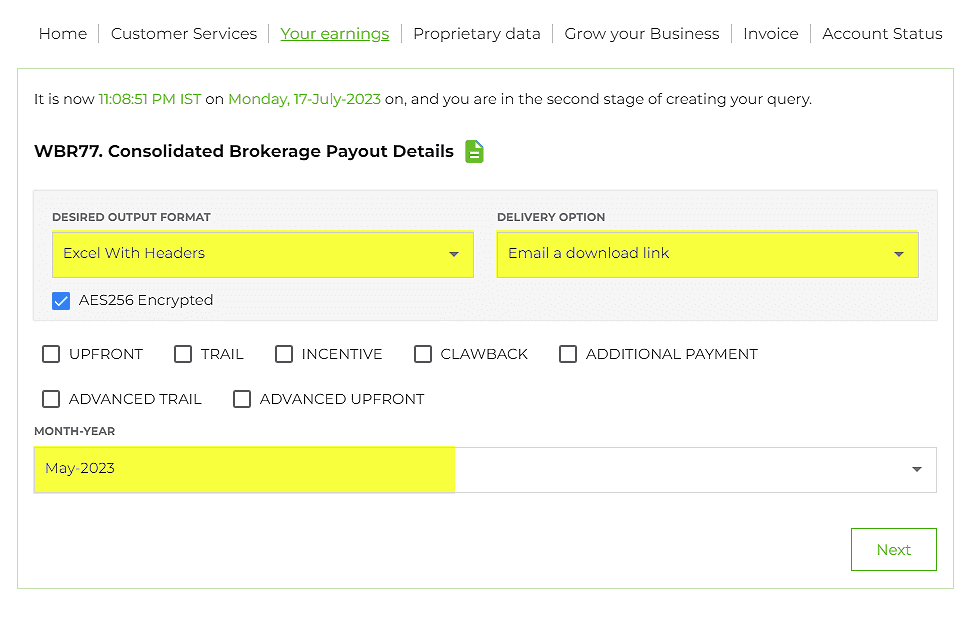Tick ADDITIONAL PAYMENT checkbox
The height and width of the screenshot is (621, 975).
(568, 354)
